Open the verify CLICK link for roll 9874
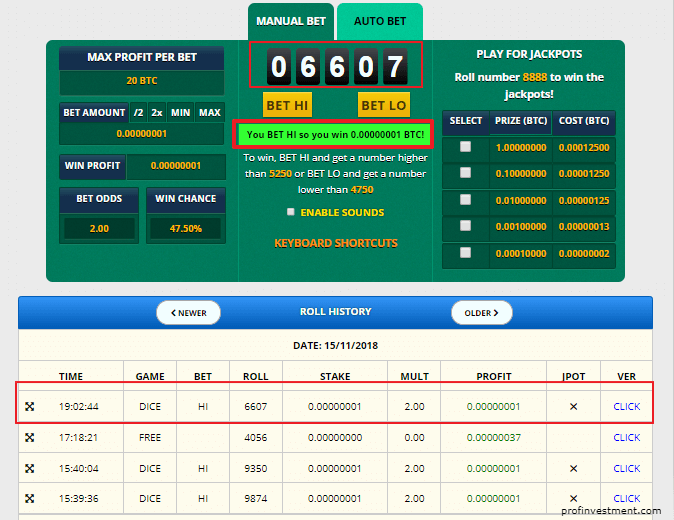Viewport: 674px width, 520px height. 626,499
